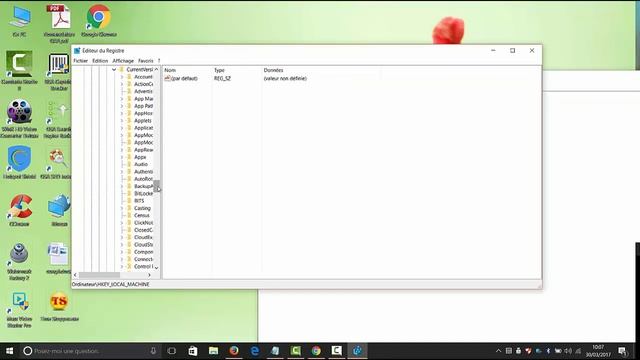Click the tree horizontal scrollbar left arrow
The image size is (640, 360).
pyautogui.click(x=75, y=275)
